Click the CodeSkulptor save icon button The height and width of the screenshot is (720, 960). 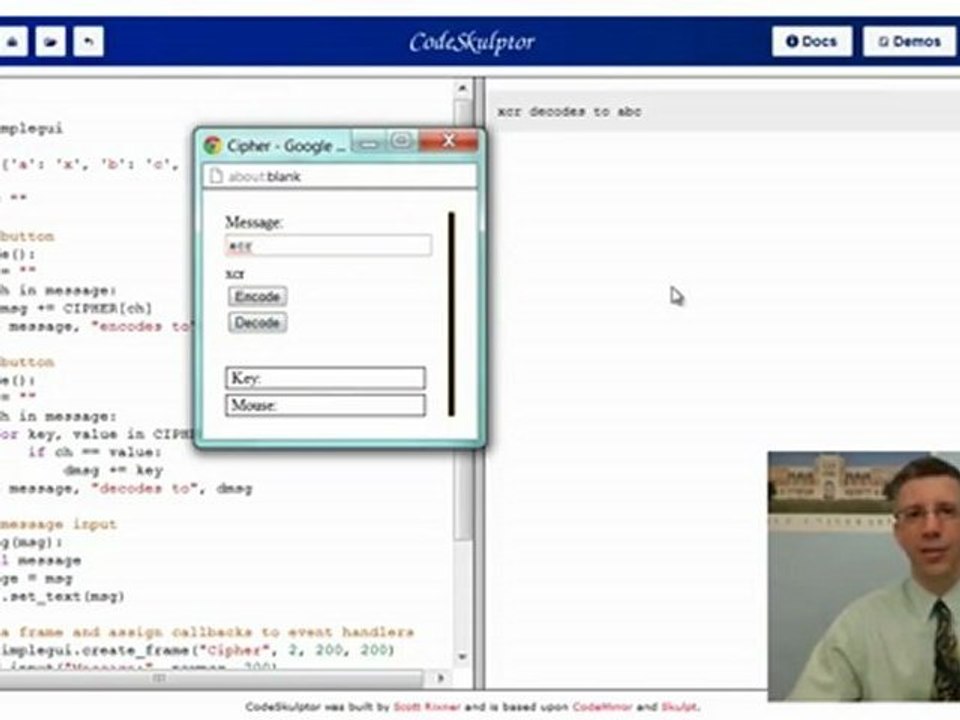(x=12, y=42)
